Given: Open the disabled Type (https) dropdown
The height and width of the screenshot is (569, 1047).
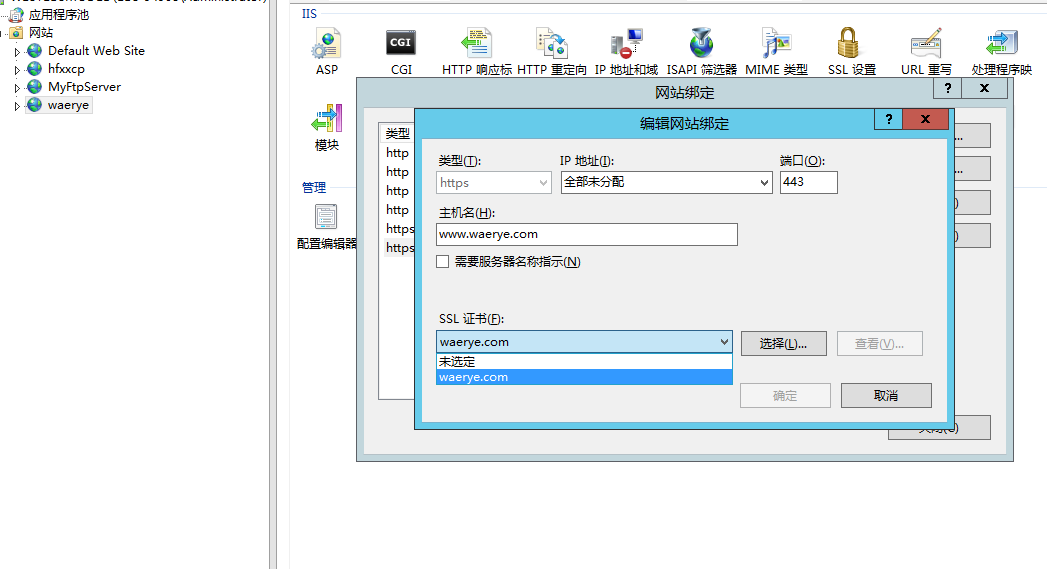Looking at the screenshot, I should (x=494, y=182).
